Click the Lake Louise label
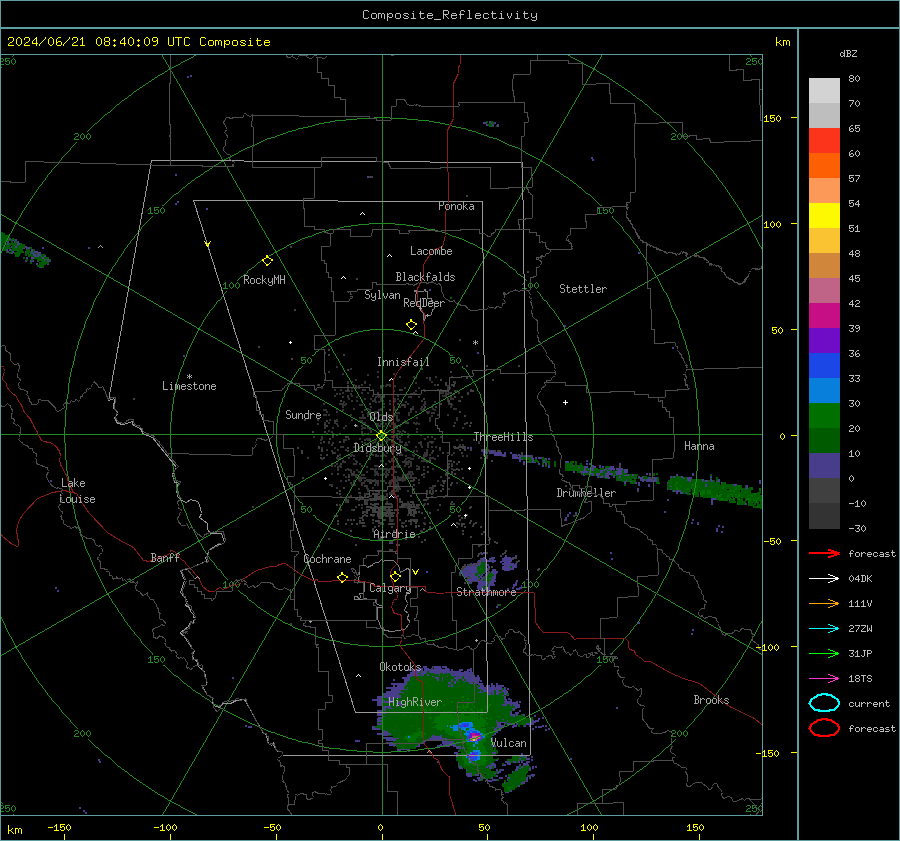The height and width of the screenshot is (841, 900). point(77,491)
